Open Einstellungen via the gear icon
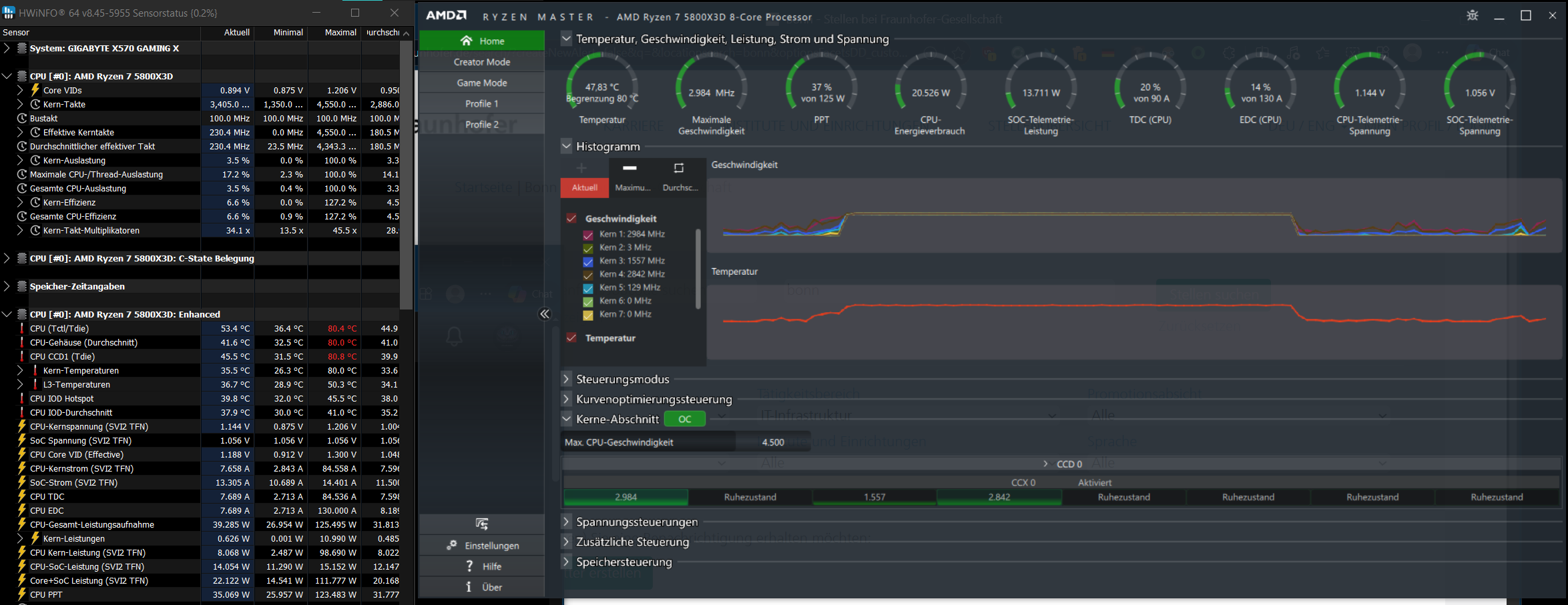The image size is (1568, 605). coord(452,545)
